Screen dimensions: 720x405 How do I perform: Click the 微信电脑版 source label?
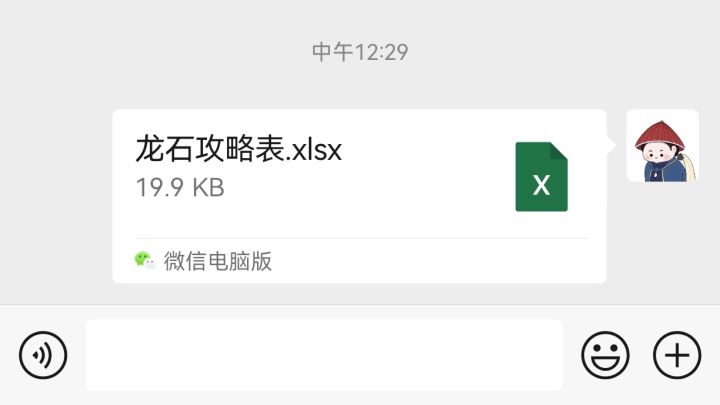pyautogui.click(x=218, y=261)
